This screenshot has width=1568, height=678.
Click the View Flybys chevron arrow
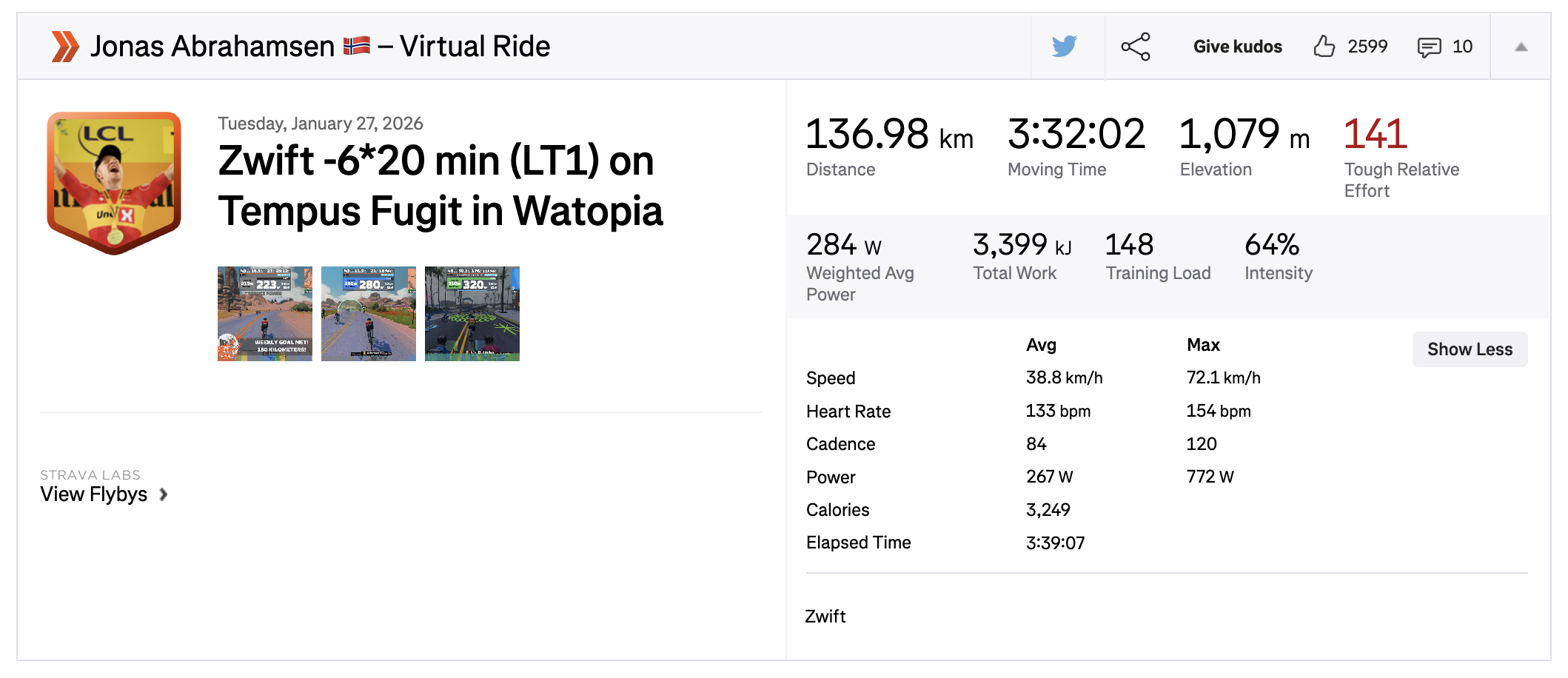coord(164,494)
